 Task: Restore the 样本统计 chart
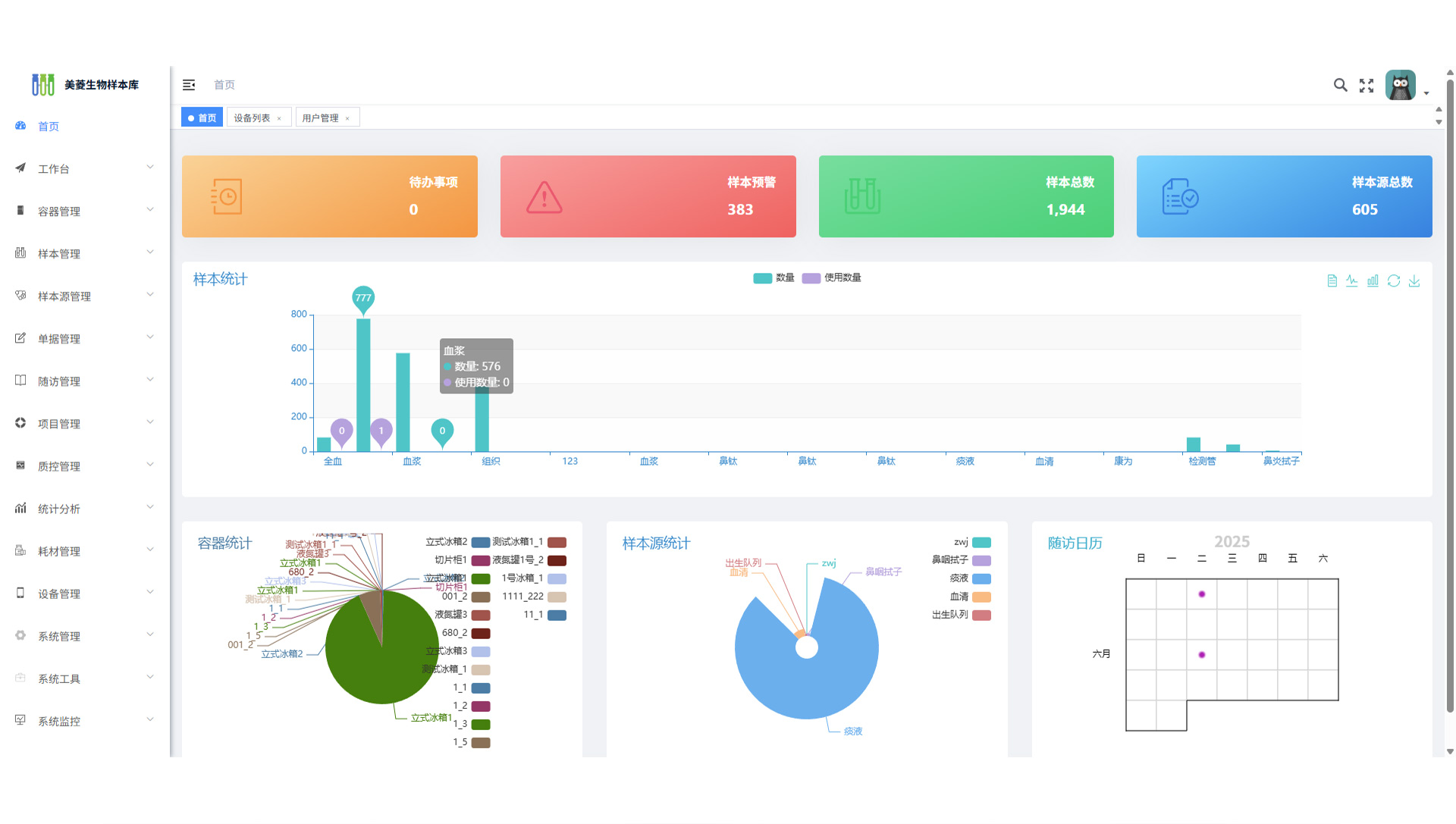(x=1394, y=281)
